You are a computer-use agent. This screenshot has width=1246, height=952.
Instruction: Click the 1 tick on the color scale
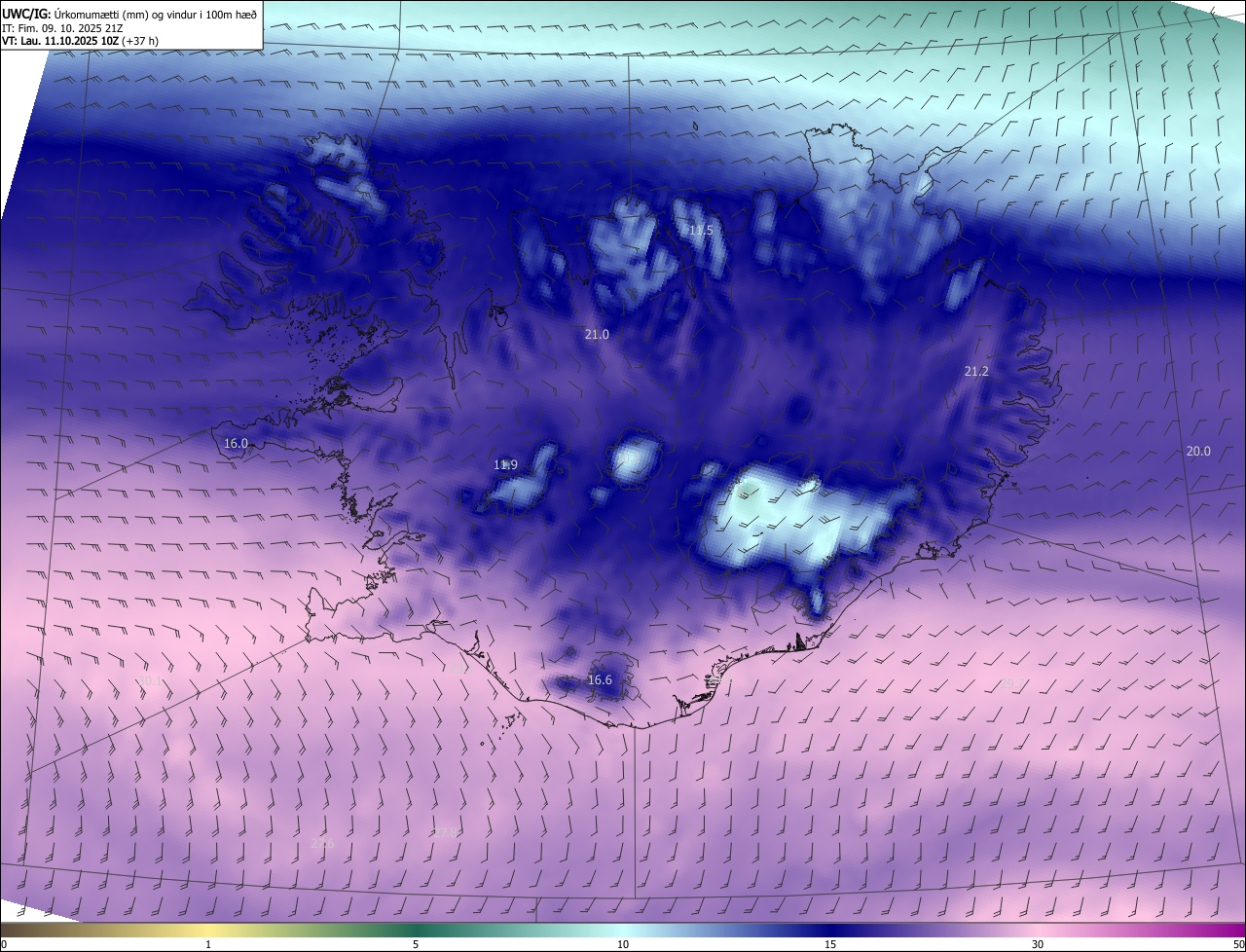208,944
